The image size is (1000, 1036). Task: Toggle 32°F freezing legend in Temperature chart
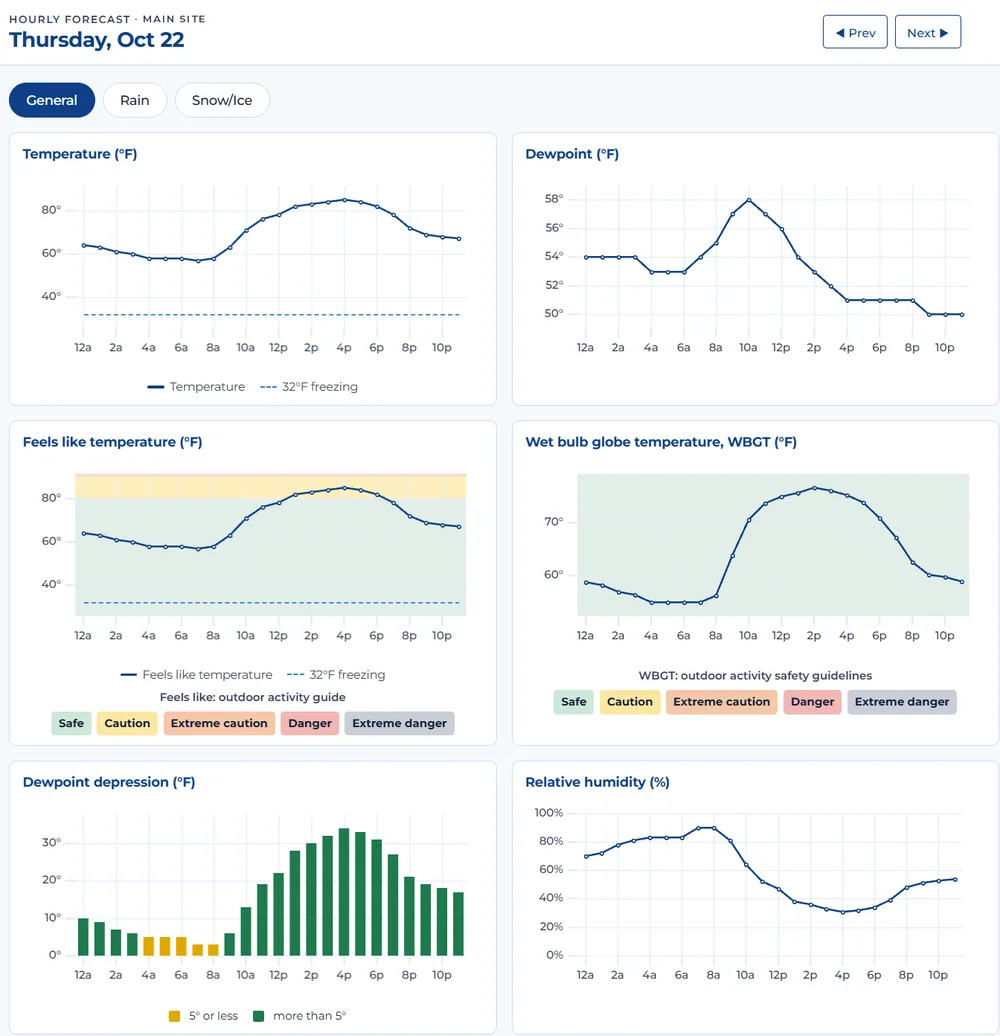(x=309, y=387)
